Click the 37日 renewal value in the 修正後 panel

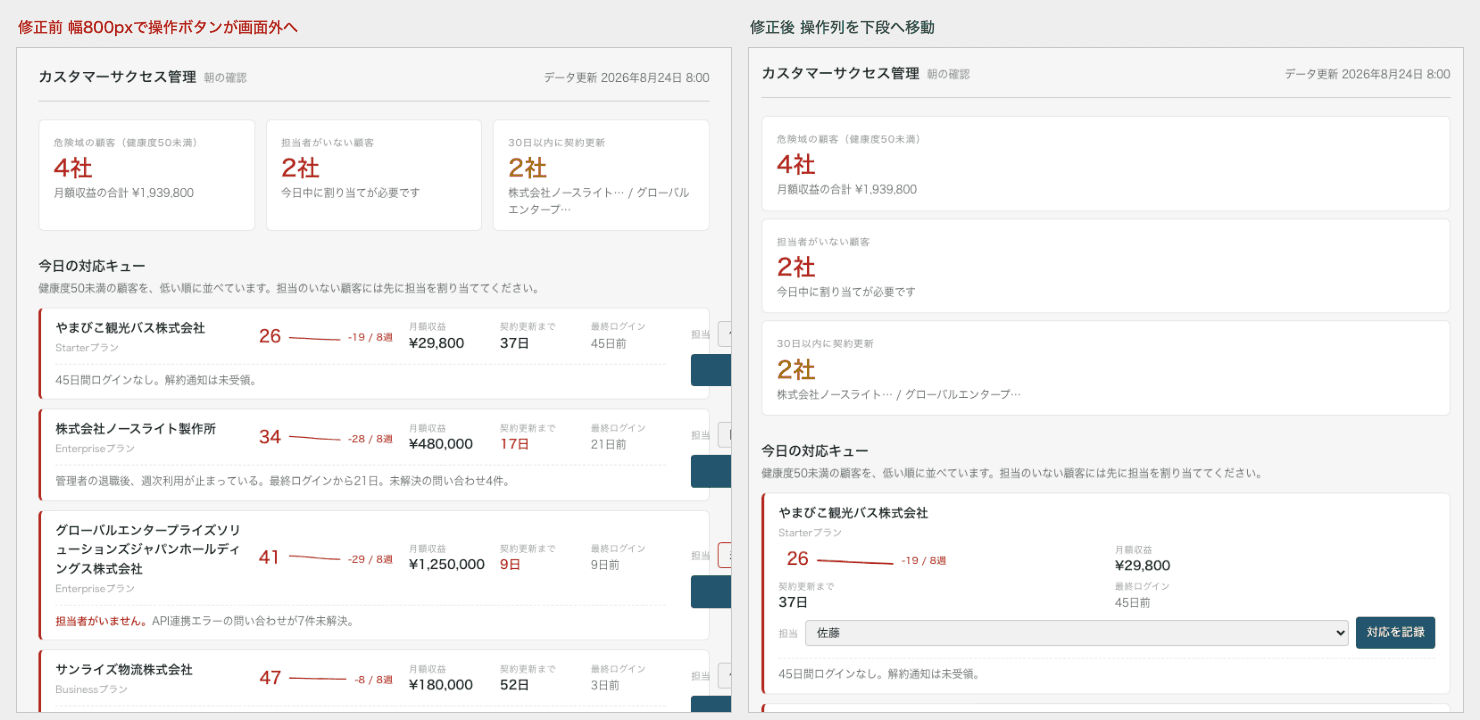click(793, 602)
